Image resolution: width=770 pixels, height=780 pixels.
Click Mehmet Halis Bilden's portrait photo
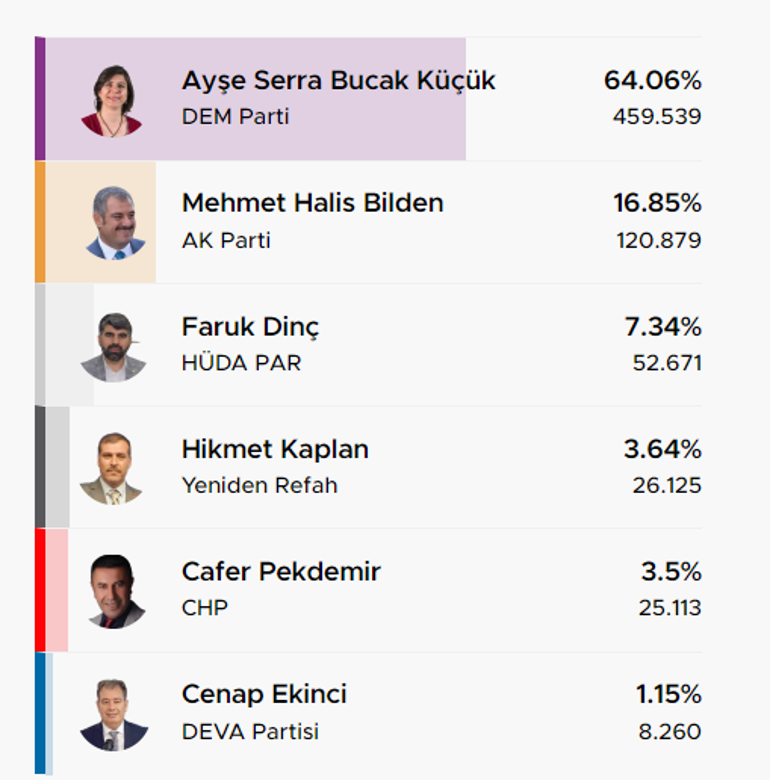pyautogui.click(x=115, y=223)
